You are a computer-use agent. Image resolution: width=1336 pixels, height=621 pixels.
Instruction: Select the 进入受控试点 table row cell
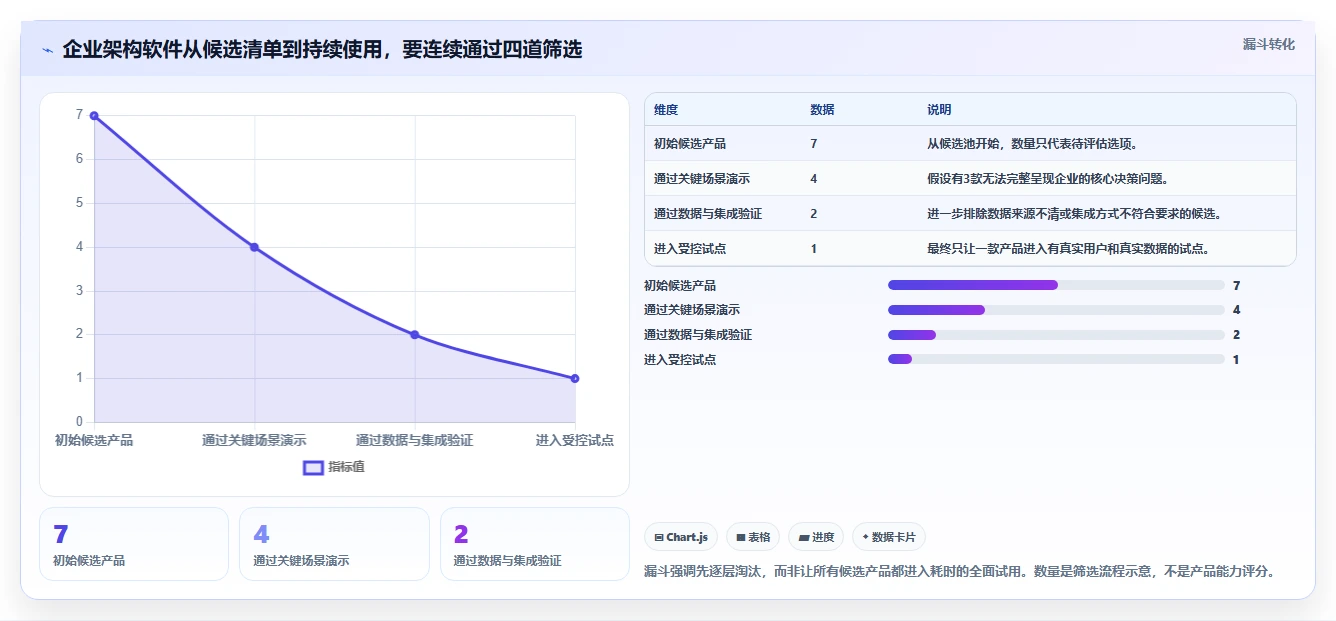coord(690,249)
